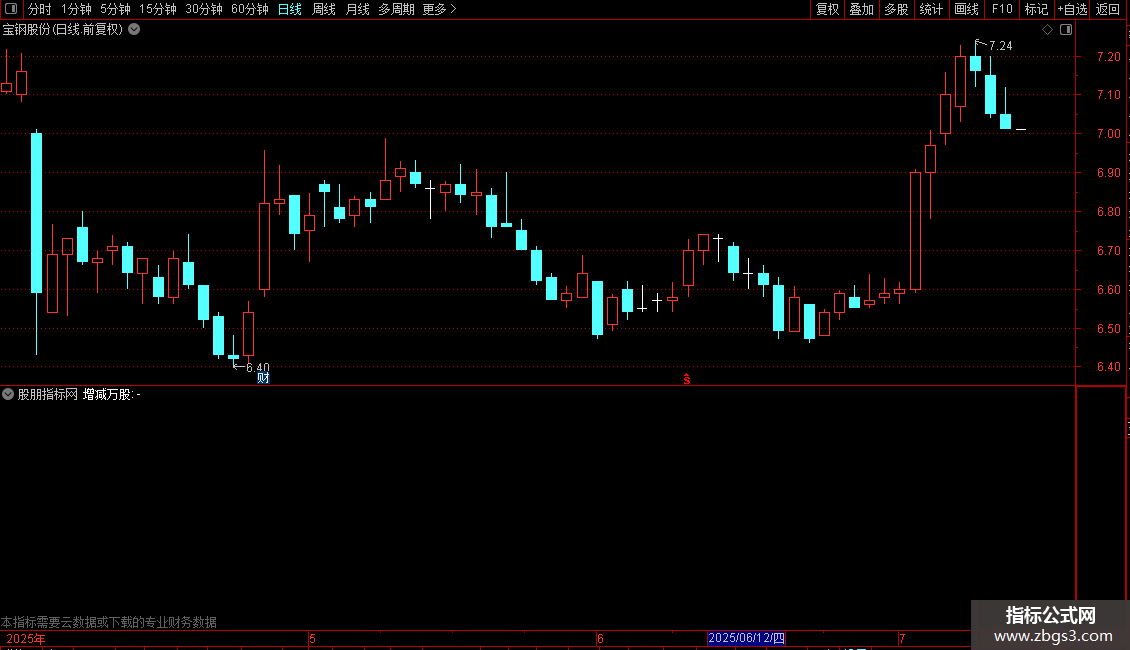1130x650 pixels.
Task: Switch to 日线 daily chart
Action: (x=290, y=9)
